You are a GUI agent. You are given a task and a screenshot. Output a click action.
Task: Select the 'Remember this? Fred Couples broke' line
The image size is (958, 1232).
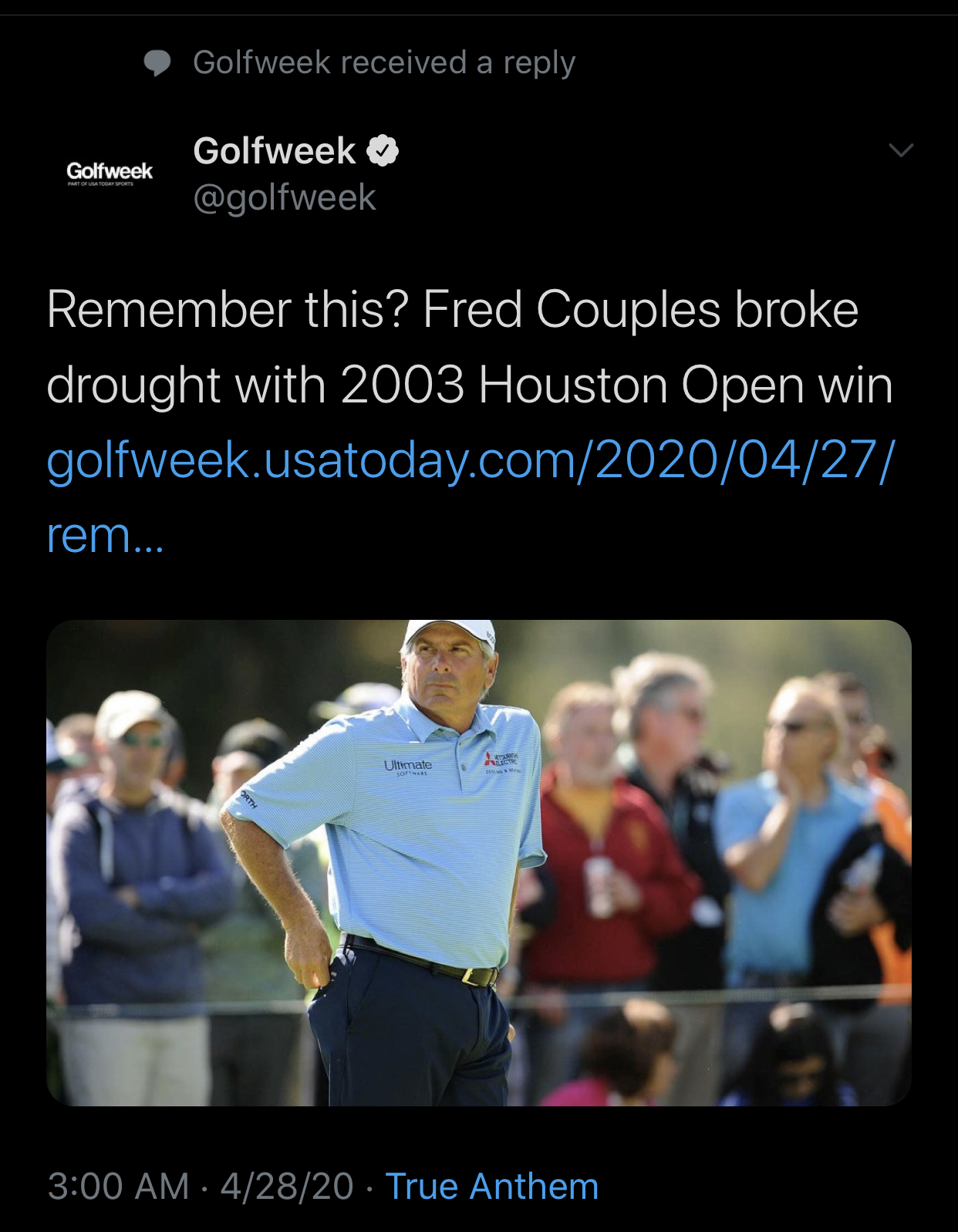pyautogui.click(x=453, y=310)
